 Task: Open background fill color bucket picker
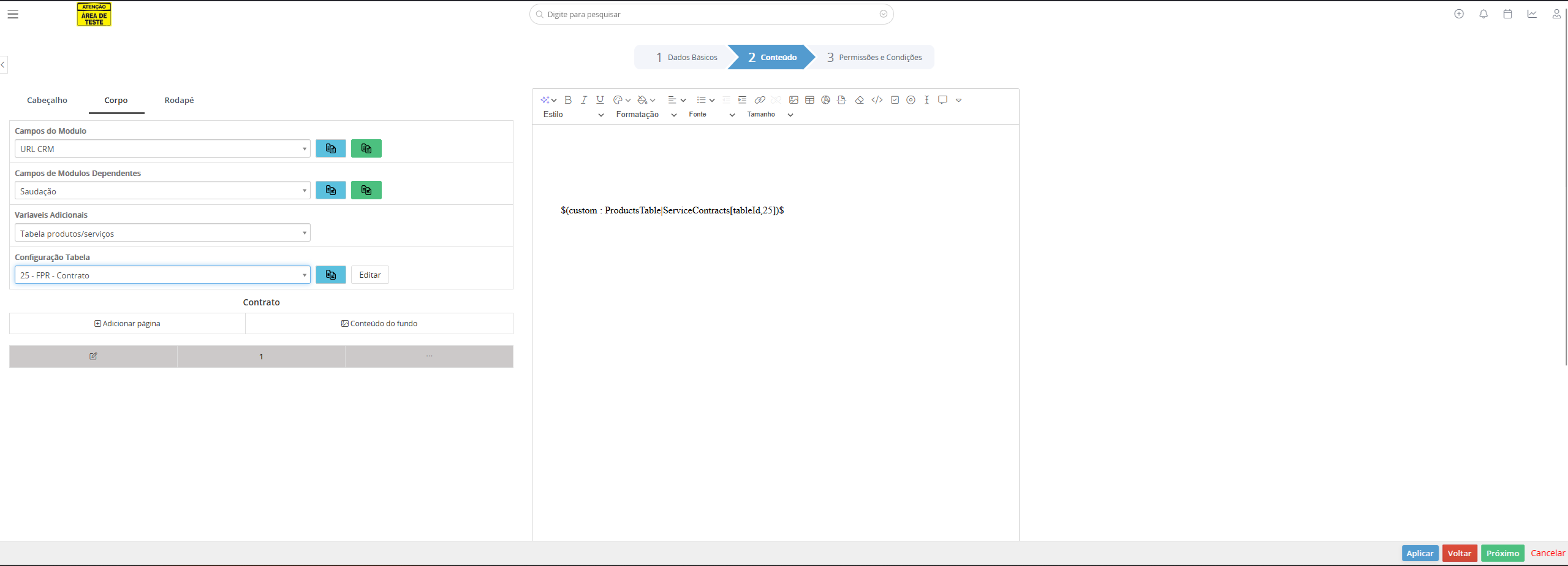pos(646,100)
